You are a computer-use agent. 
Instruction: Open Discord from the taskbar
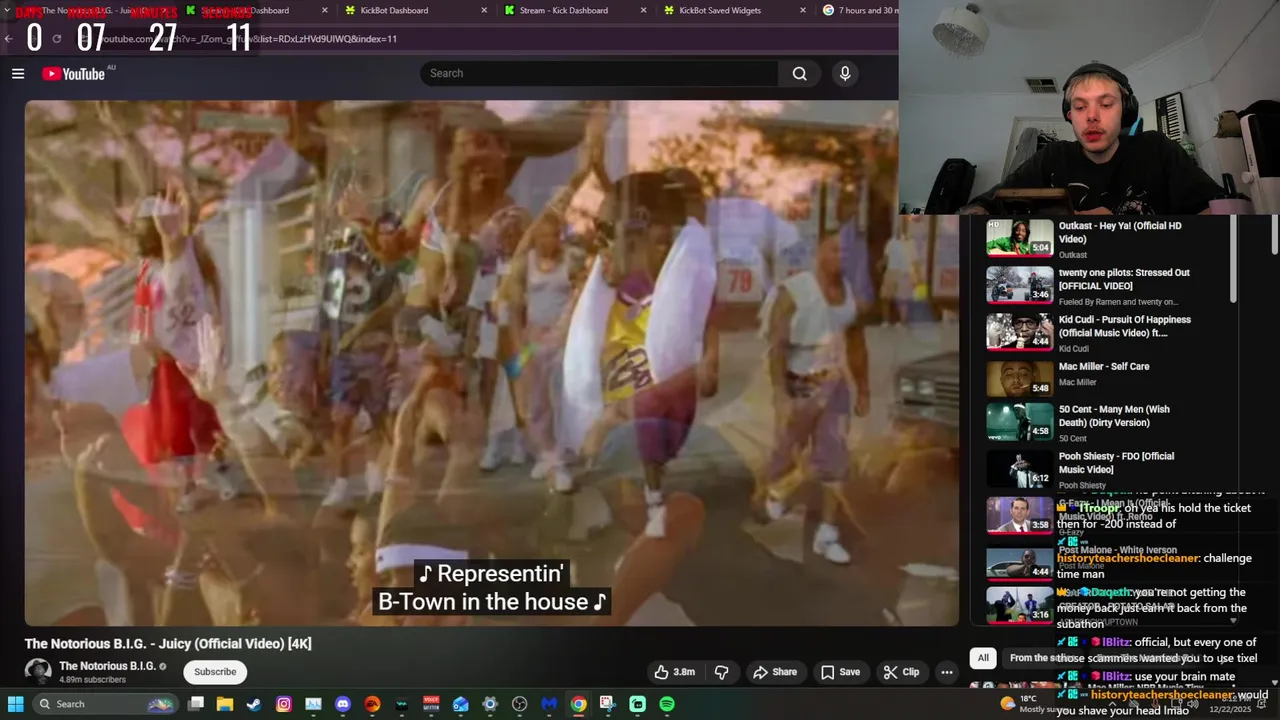[343, 704]
